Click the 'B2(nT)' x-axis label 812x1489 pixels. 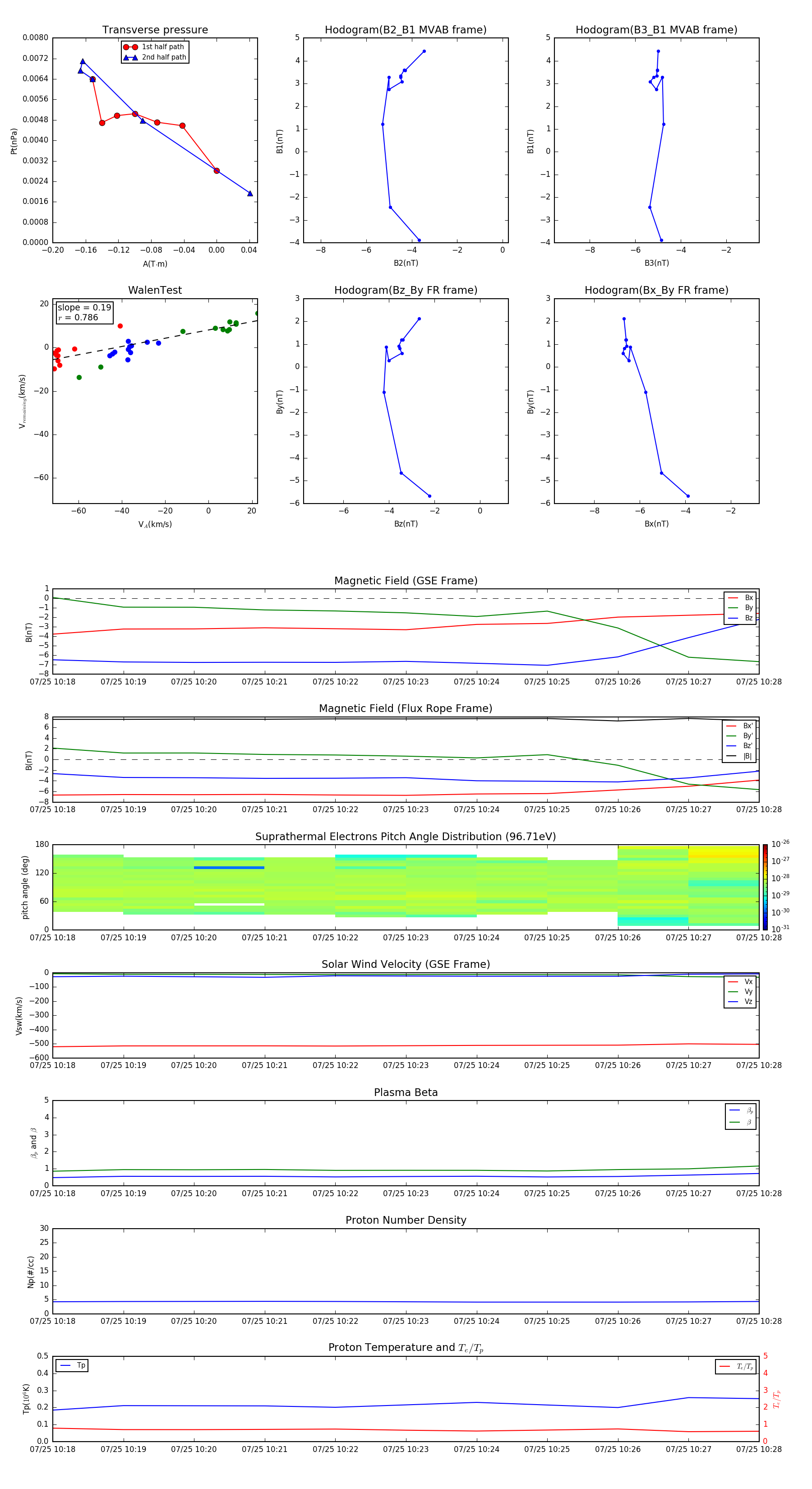point(406,263)
